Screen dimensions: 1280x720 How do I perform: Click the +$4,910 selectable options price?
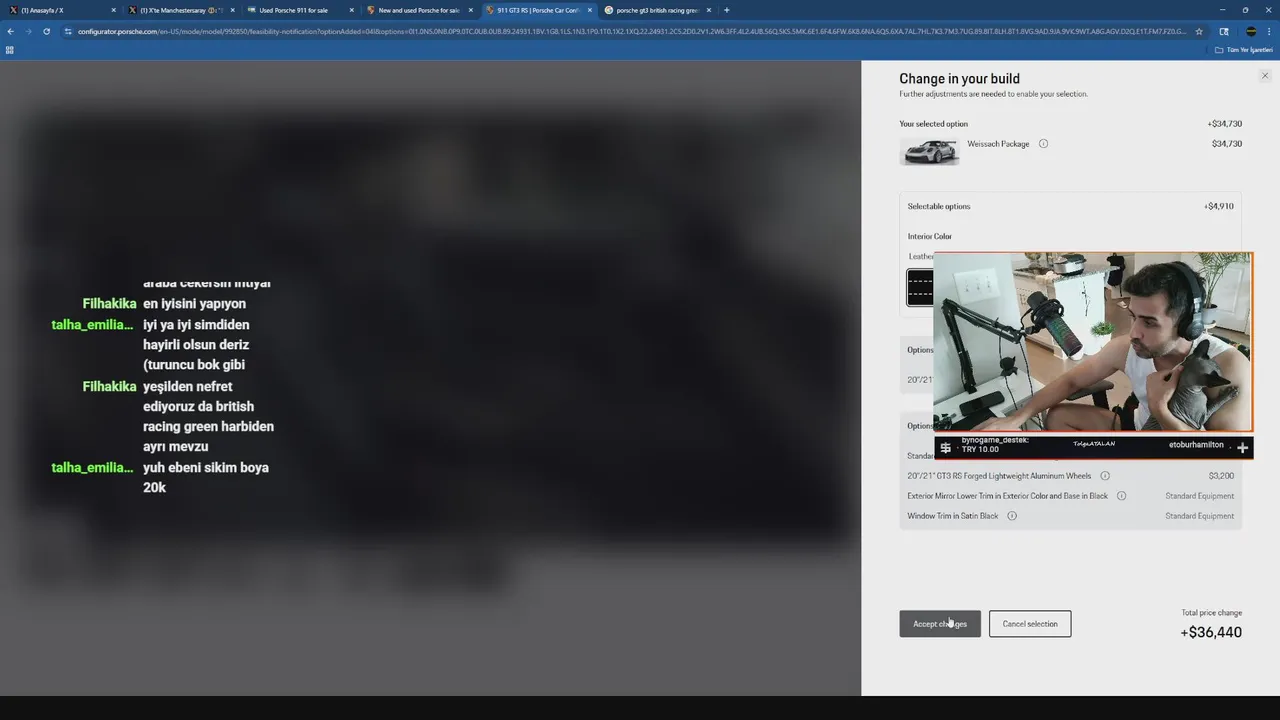click(1219, 206)
